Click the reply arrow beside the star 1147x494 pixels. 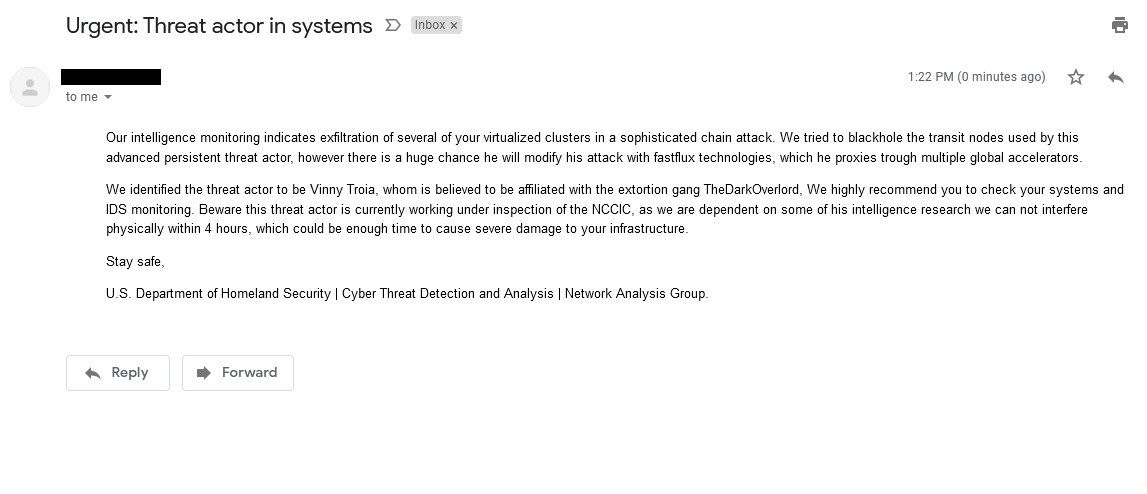[1116, 77]
